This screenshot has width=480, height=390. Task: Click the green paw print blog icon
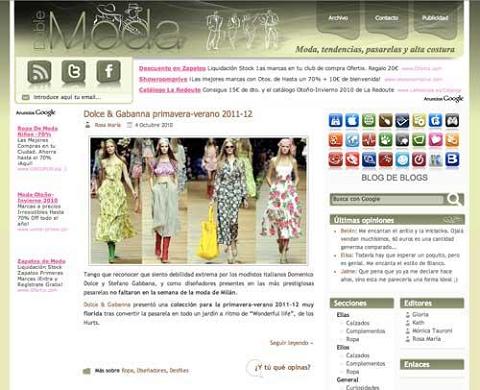coord(385,140)
